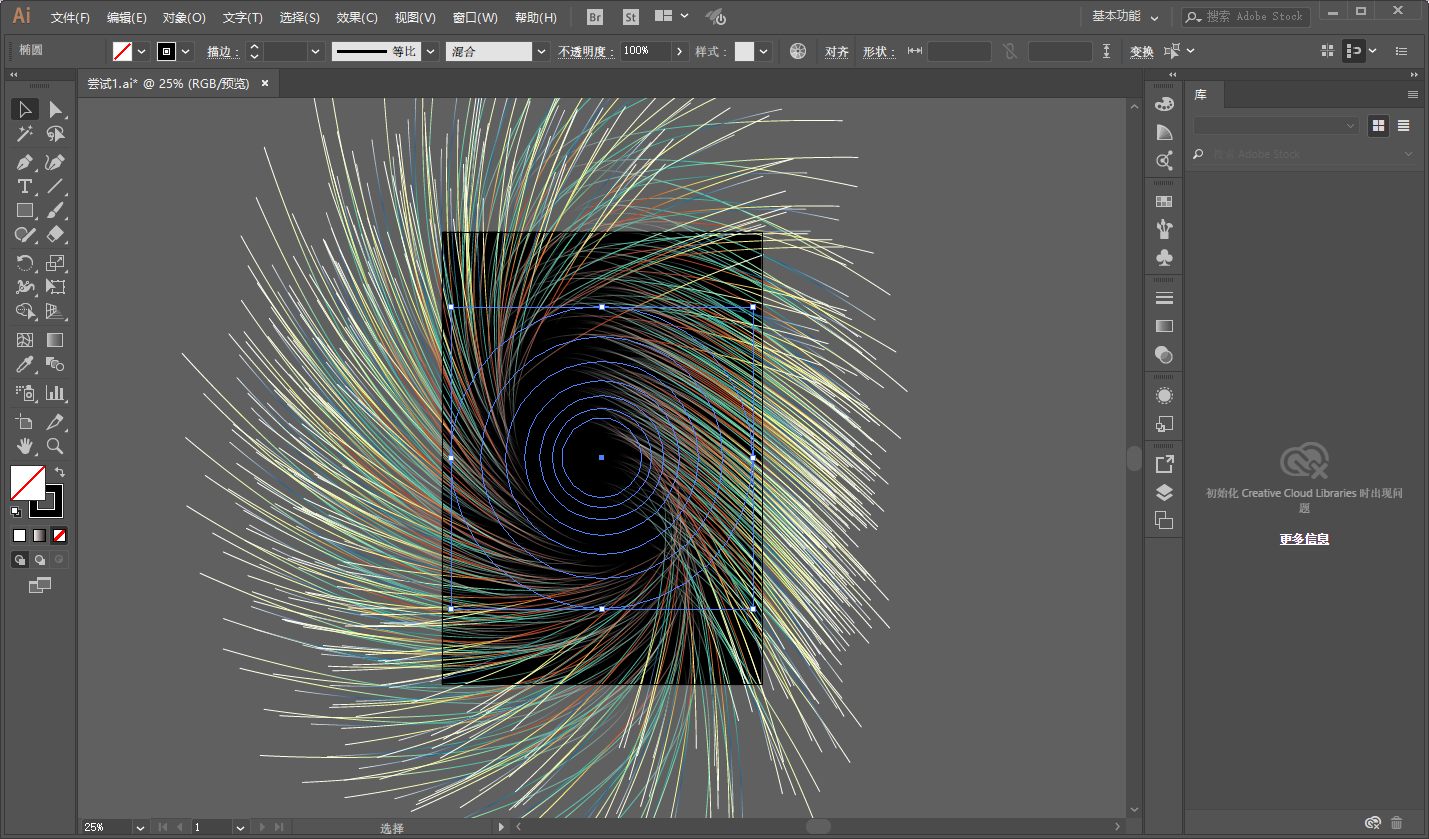Open the Layers panel icon
Image resolution: width=1429 pixels, height=839 pixels.
coord(1164,492)
